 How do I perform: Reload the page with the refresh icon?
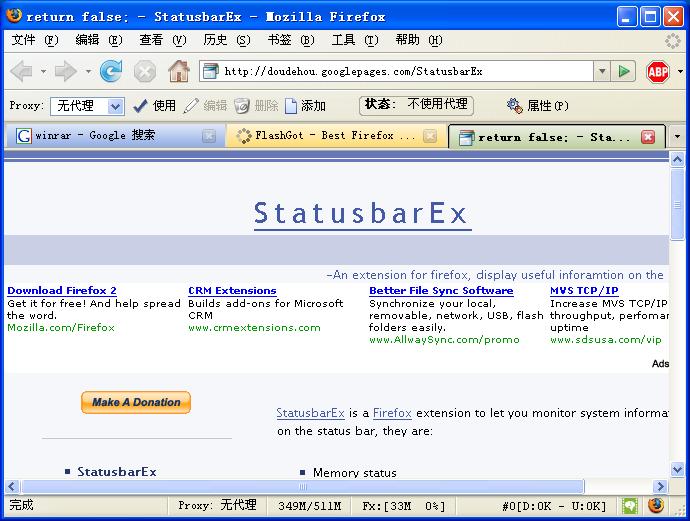[x=110, y=71]
